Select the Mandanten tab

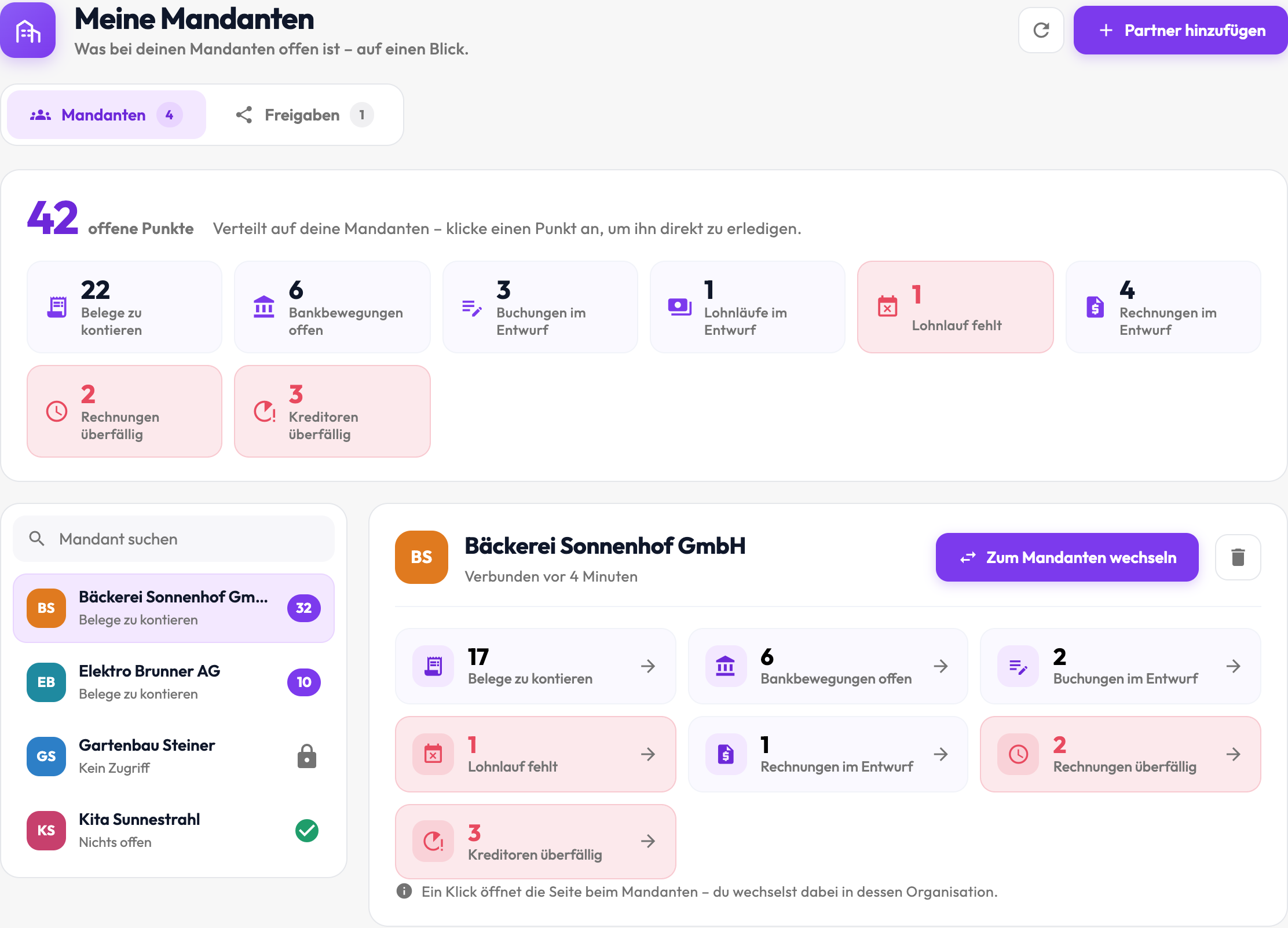tap(107, 115)
